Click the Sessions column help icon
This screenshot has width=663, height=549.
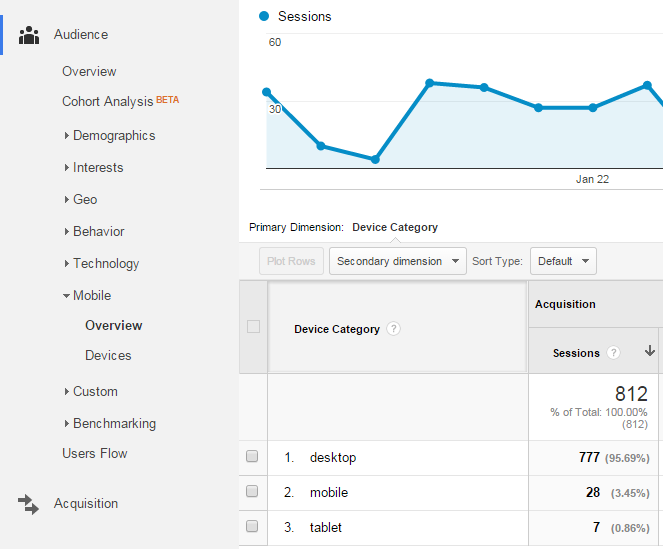click(x=613, y=353)
